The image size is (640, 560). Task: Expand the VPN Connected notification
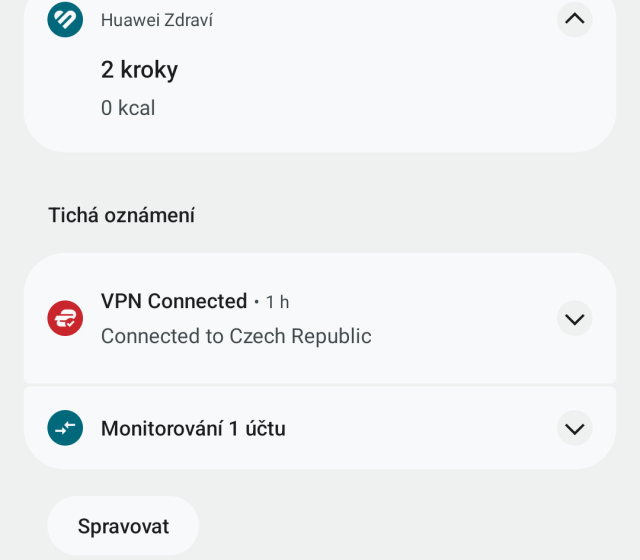tap(574, 319)
